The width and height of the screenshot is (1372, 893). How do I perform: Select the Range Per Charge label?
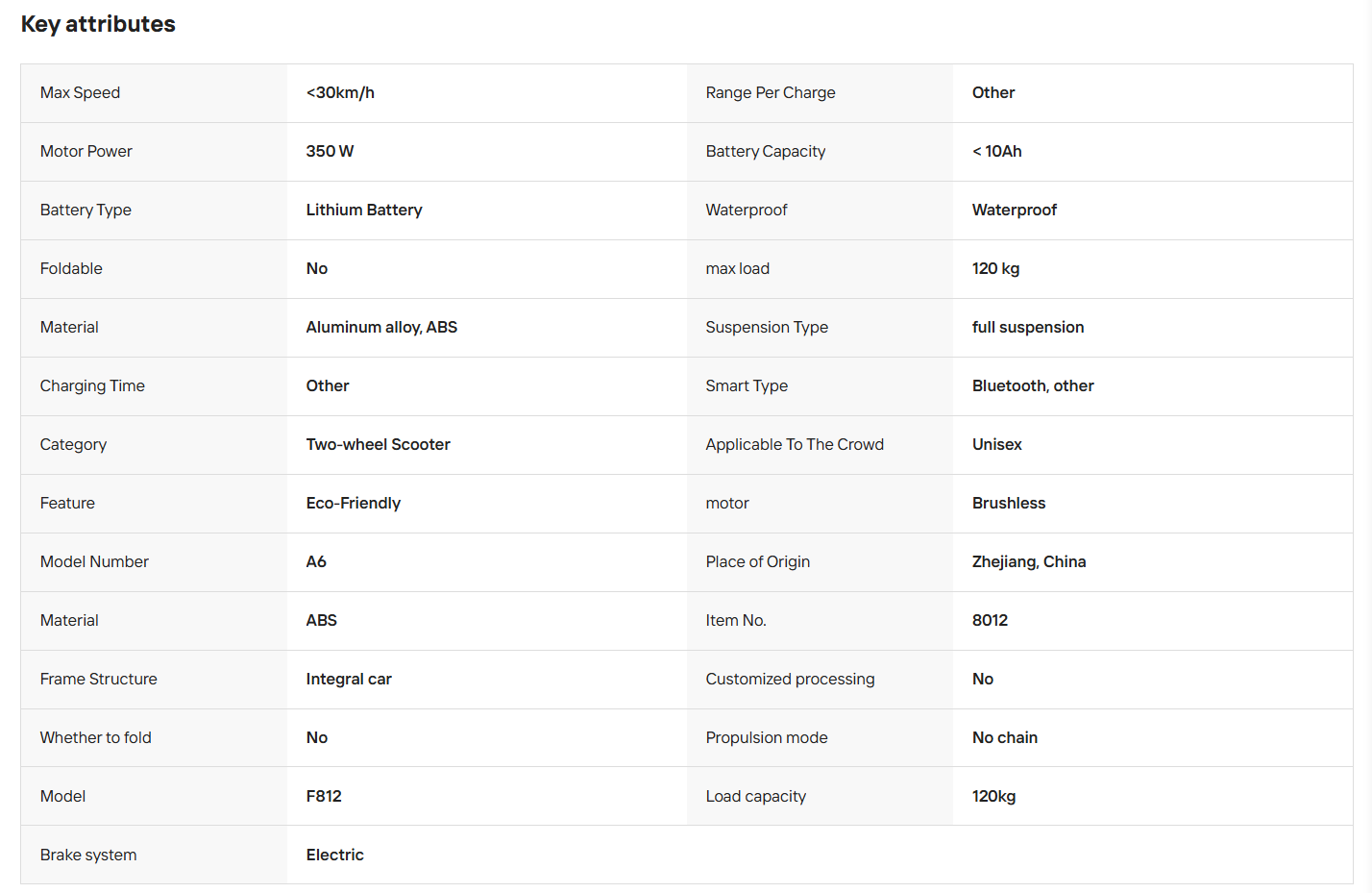coord(771,93)
